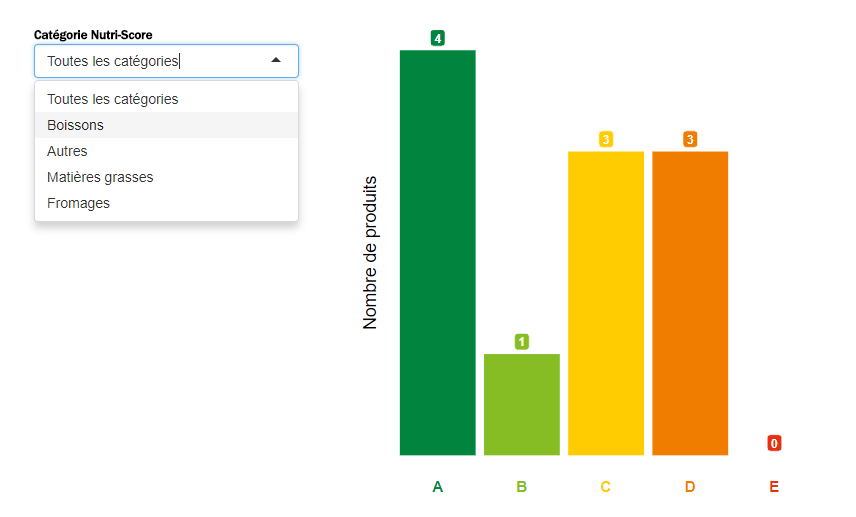Image resolution: width=856 pixels, height=517 pixels.
Task: Click the red 0 badge for E
Action: pyautogui.click(x=774, y=443)
